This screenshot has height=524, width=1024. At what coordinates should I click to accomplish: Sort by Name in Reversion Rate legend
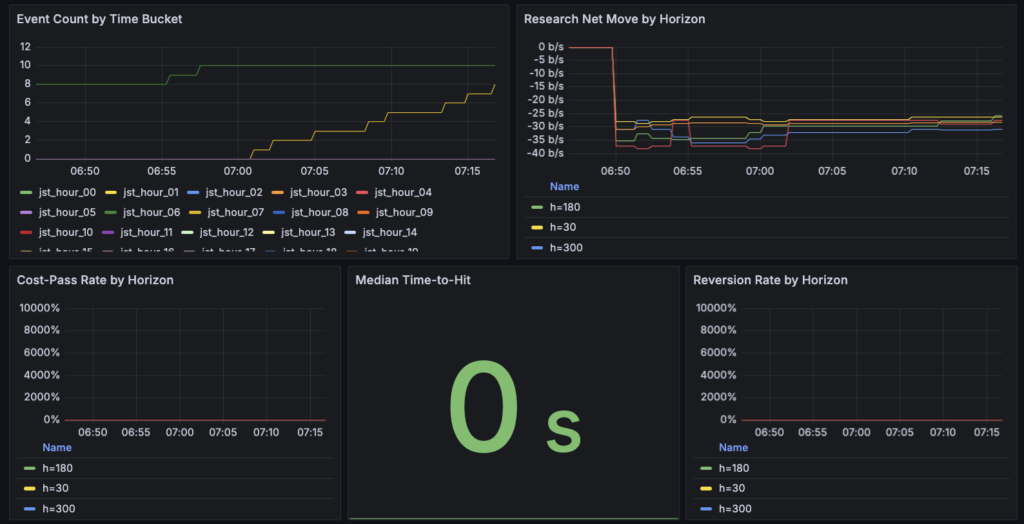[x=733, y=447]
